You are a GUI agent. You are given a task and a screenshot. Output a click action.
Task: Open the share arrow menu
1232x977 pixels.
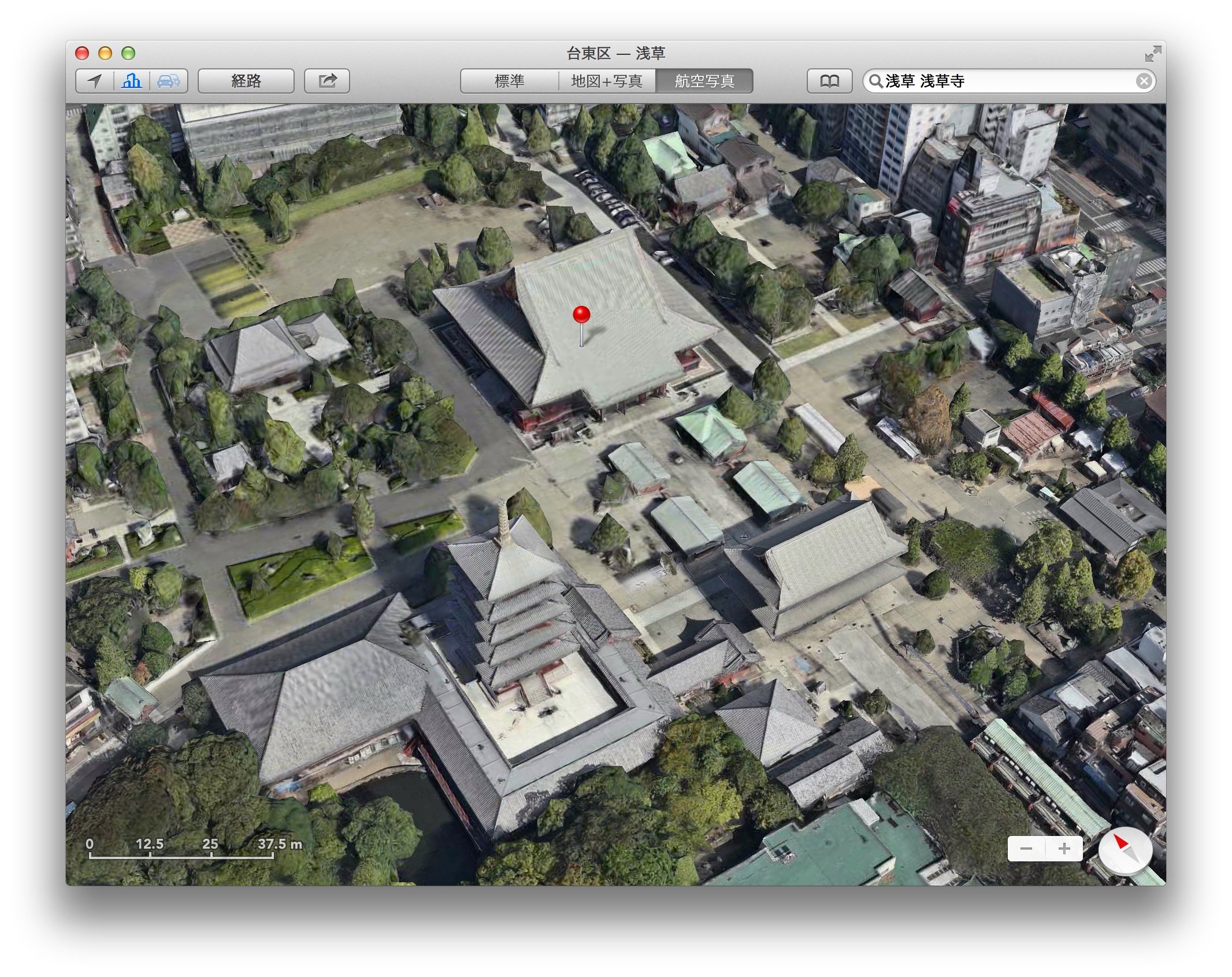point(327,81)
